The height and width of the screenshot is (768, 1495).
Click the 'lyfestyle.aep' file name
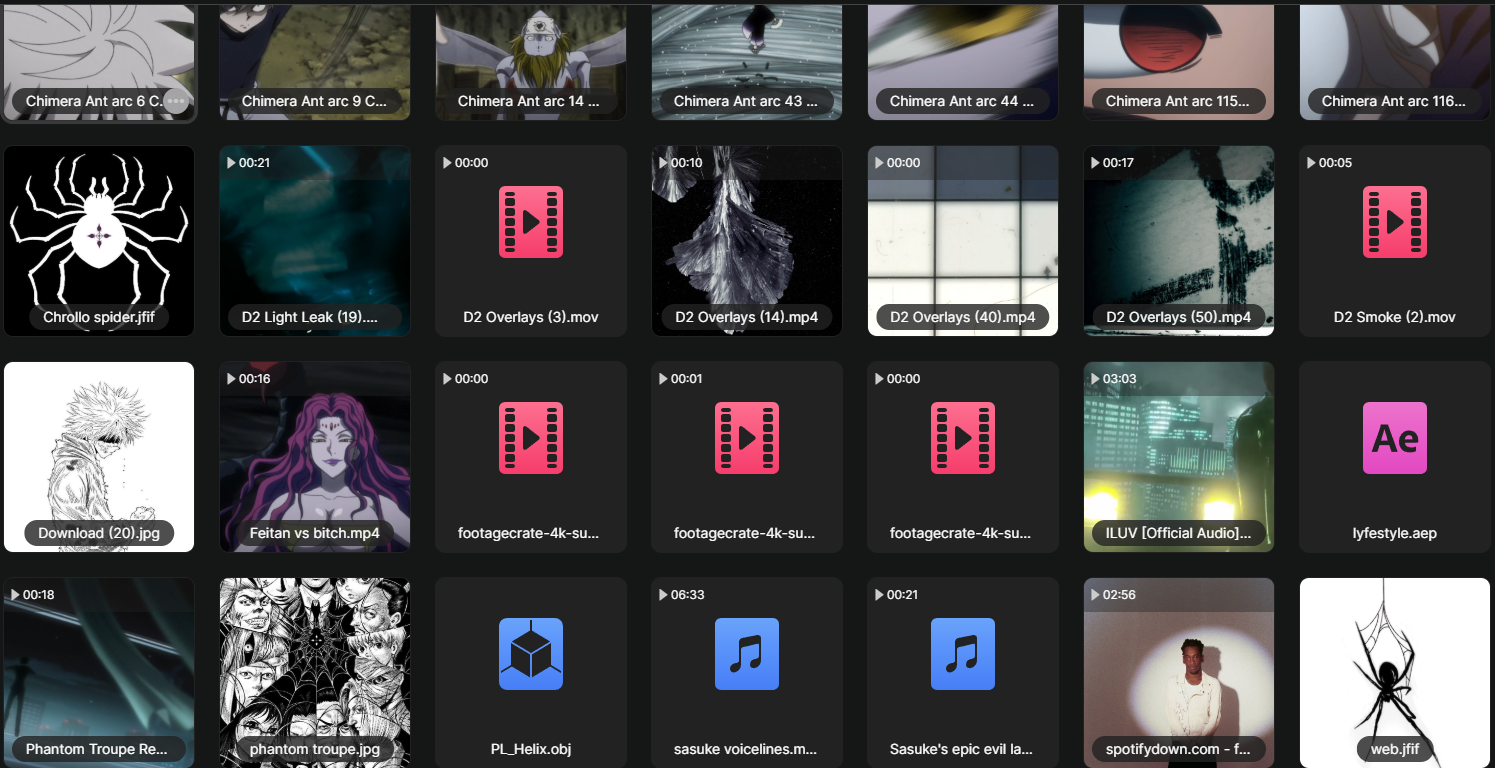point(1395,533)
